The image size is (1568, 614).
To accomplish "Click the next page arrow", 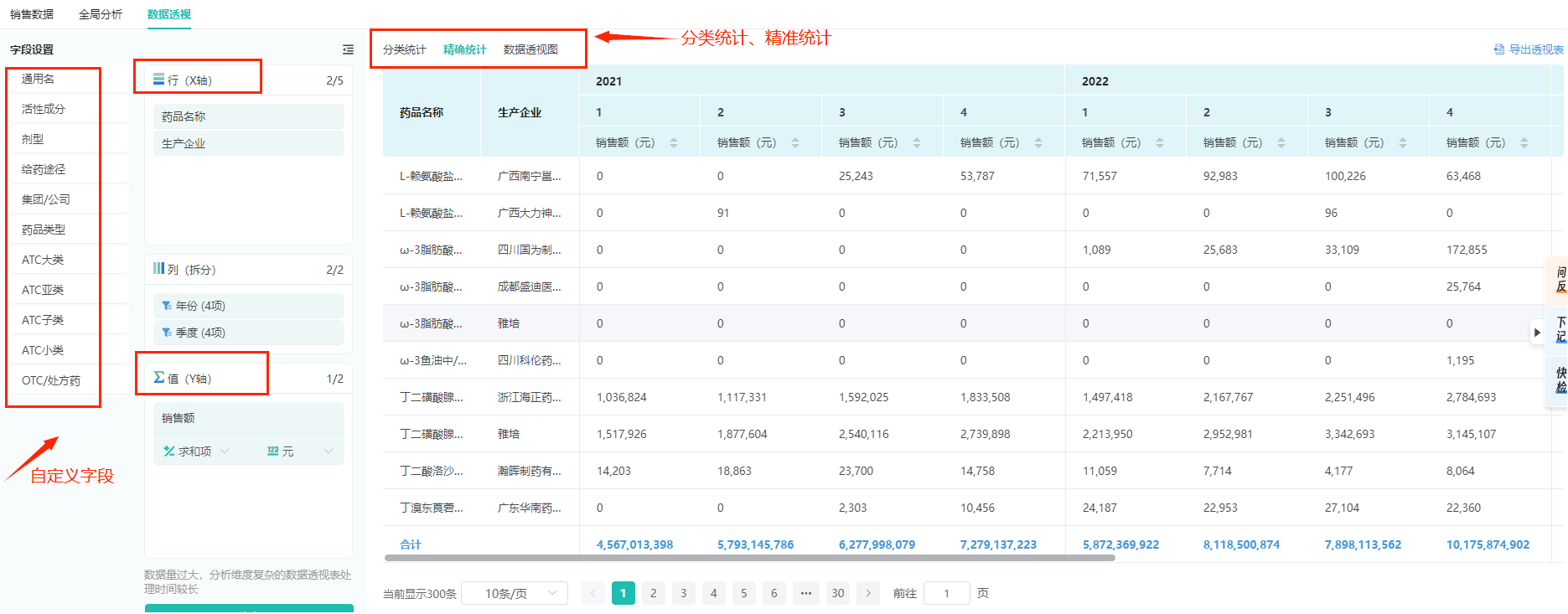I will [x=868, y=593].
